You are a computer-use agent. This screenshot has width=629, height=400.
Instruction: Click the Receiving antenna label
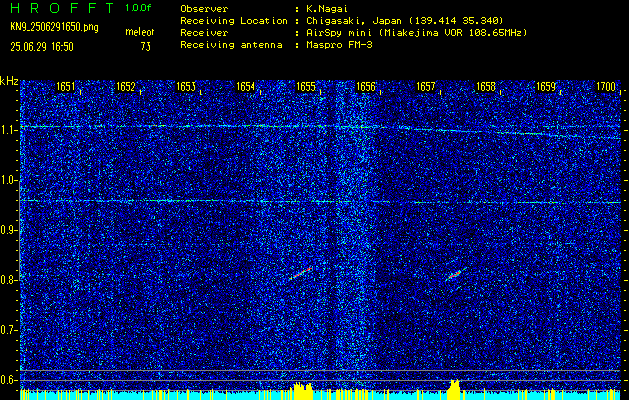(231, 45)
